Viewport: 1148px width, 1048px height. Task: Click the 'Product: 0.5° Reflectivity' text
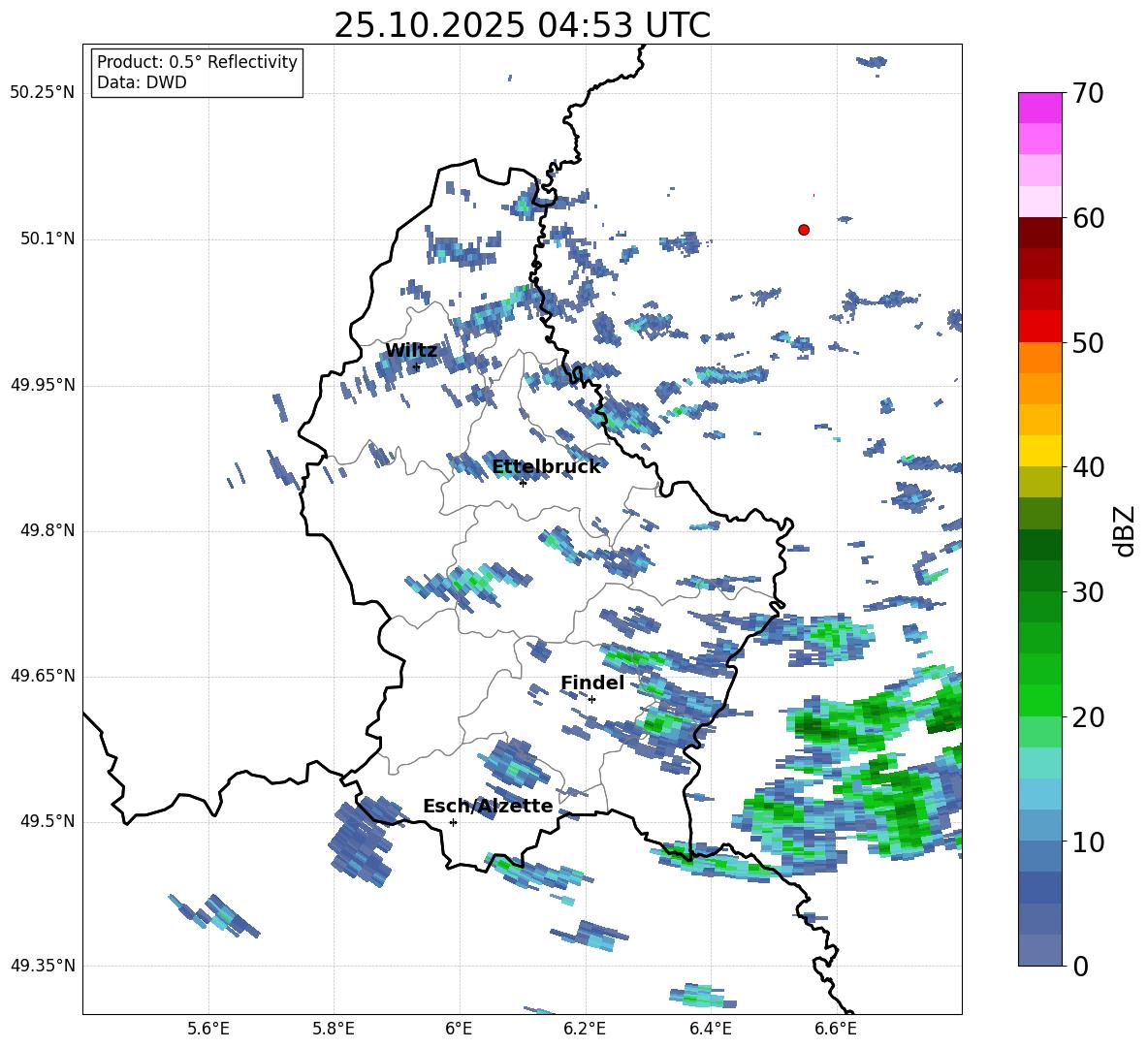(197, 62)
